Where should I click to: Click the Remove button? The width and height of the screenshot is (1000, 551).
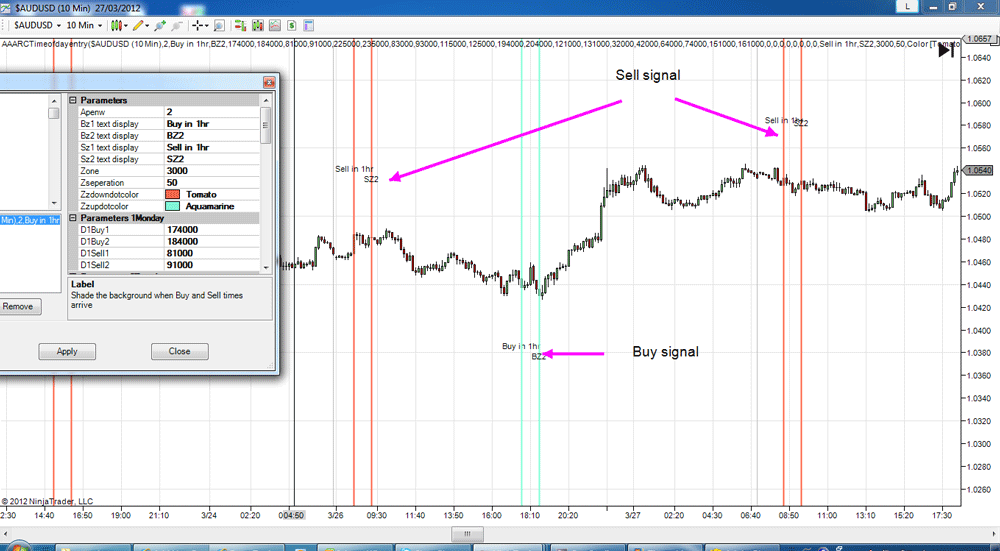tap(20, 307)
